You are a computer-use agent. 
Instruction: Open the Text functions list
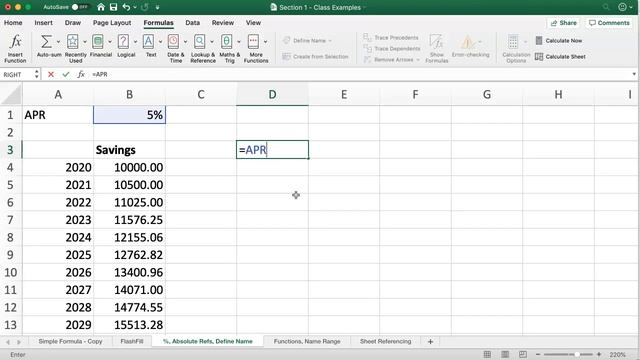click(149, 41)
